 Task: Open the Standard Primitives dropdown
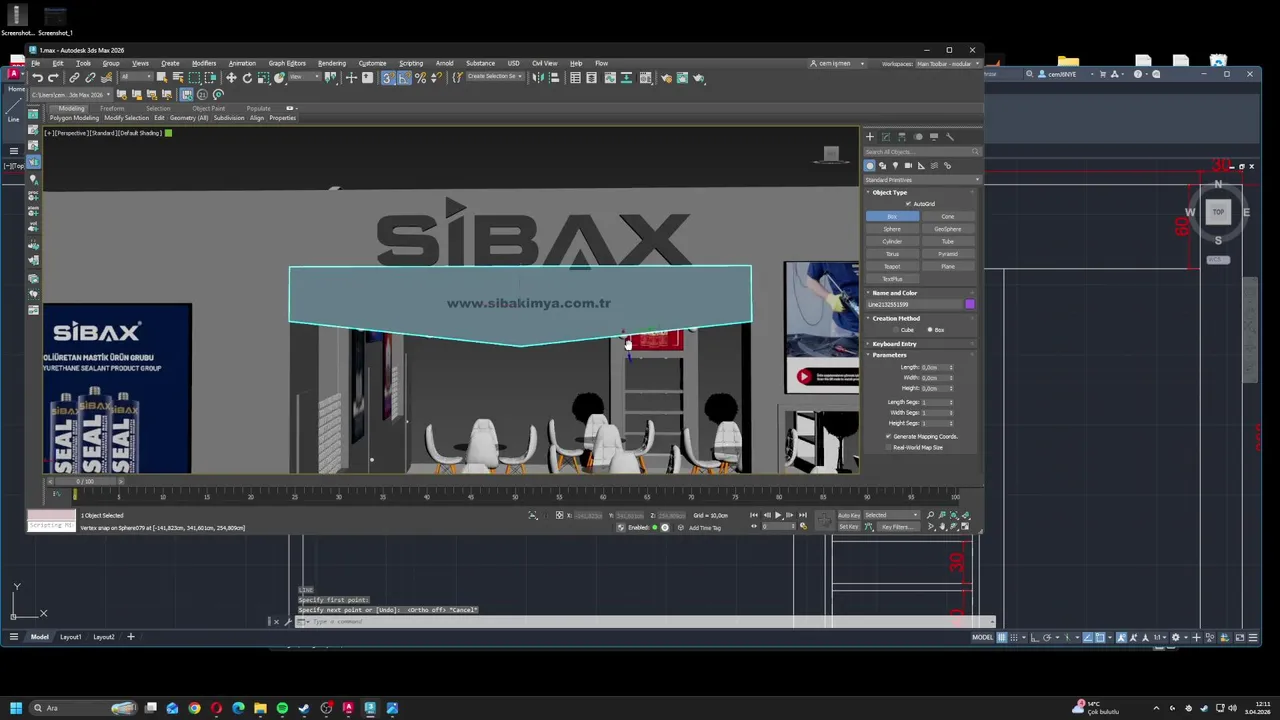(922, 180)
